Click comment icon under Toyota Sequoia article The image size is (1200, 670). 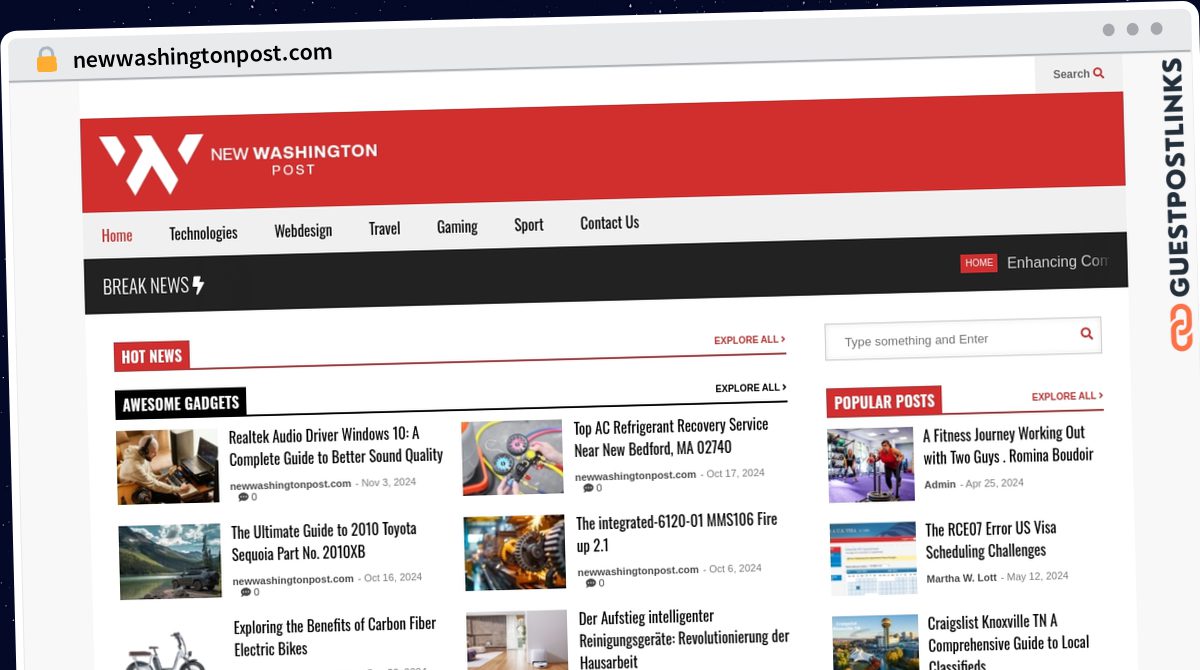pos(246,592)
